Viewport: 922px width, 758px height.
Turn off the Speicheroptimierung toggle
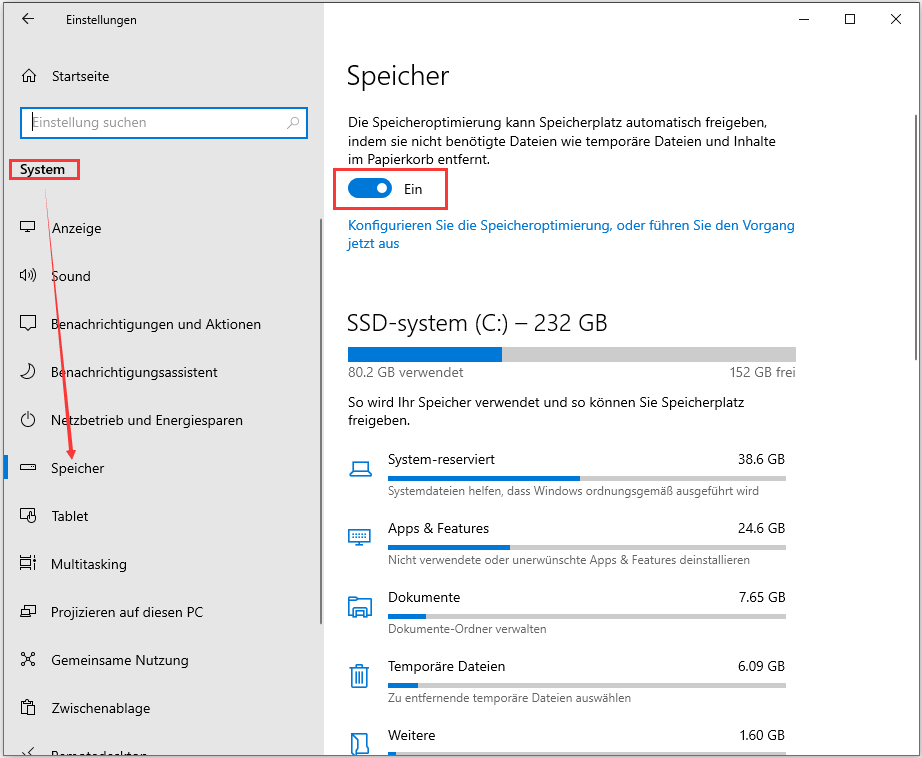pos(370,188)
